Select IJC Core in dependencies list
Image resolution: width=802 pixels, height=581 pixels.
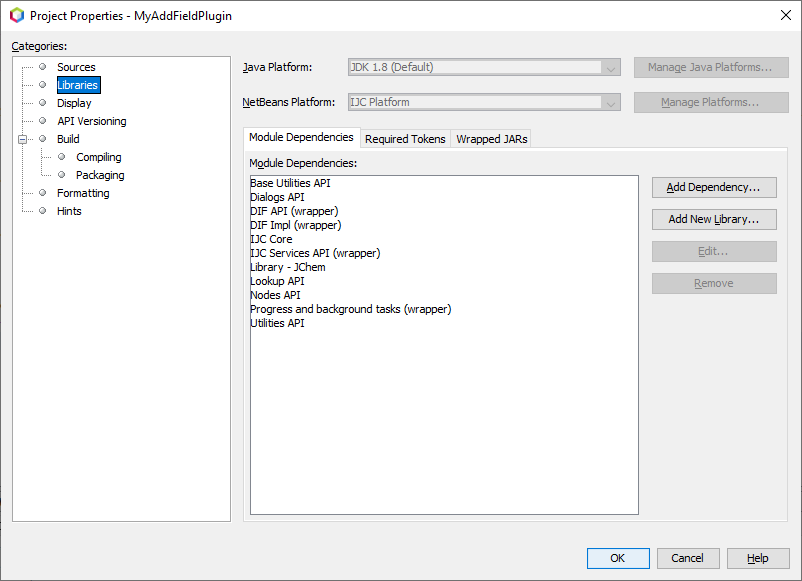[x=271, y=239]
